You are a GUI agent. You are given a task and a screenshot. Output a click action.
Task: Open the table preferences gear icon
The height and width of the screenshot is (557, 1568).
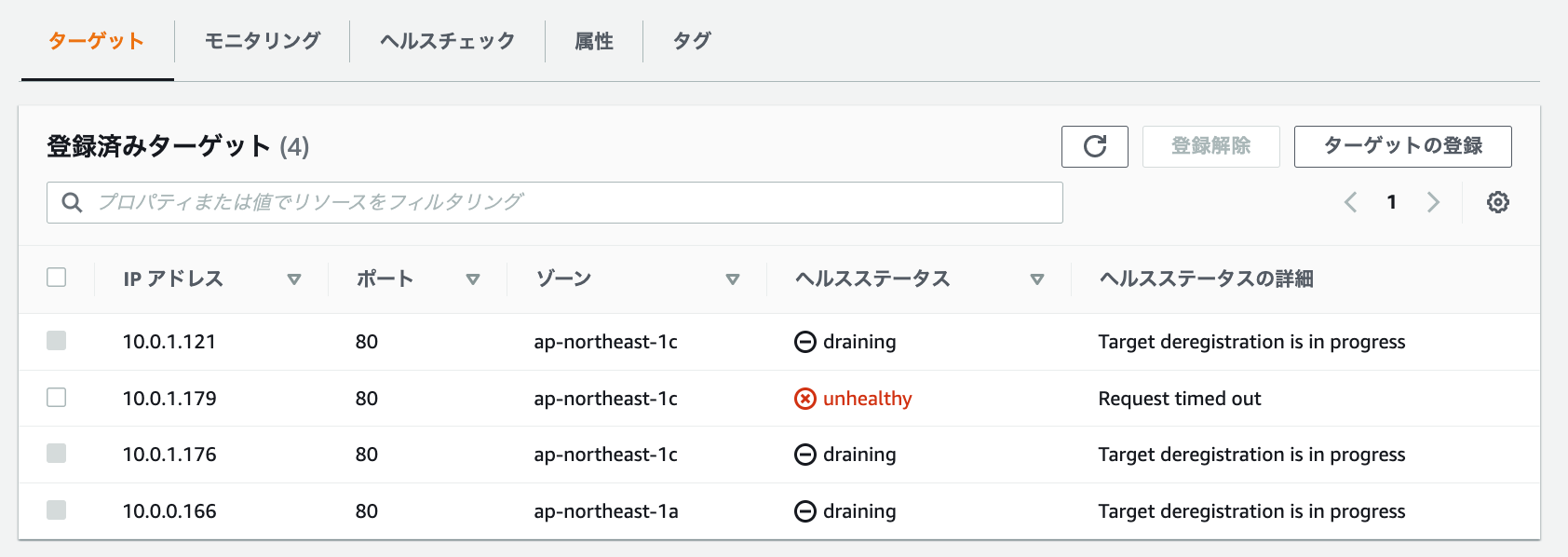1497,201
